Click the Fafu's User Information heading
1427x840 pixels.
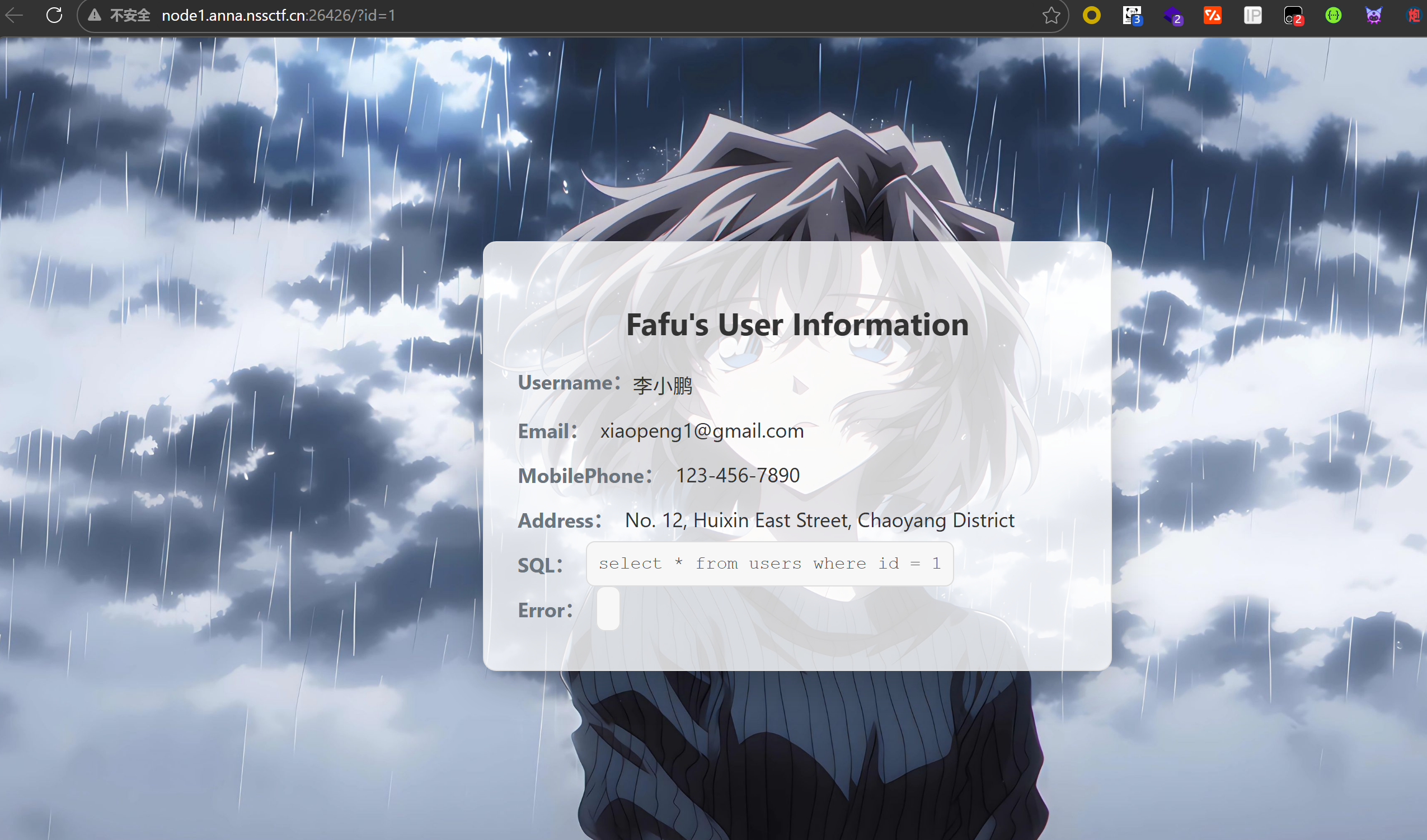click(797, 325)
